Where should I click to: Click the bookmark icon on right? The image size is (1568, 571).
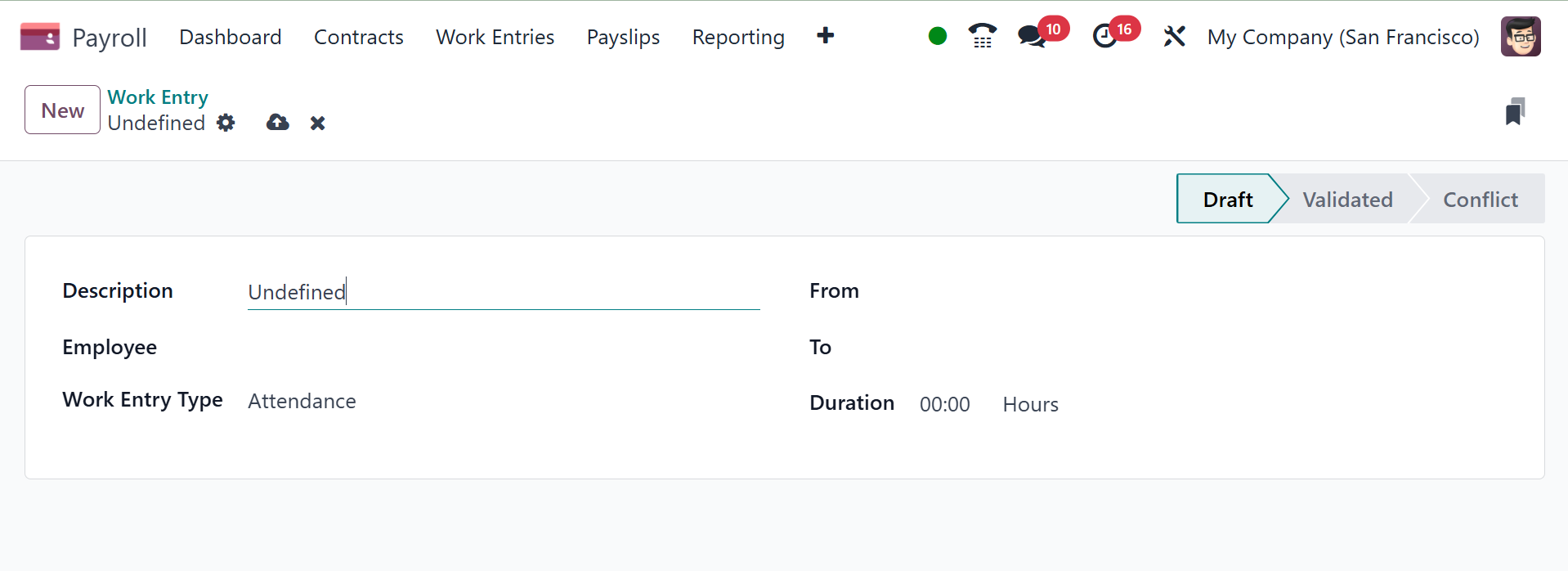pyautogui.click(x=1515, y=111)
